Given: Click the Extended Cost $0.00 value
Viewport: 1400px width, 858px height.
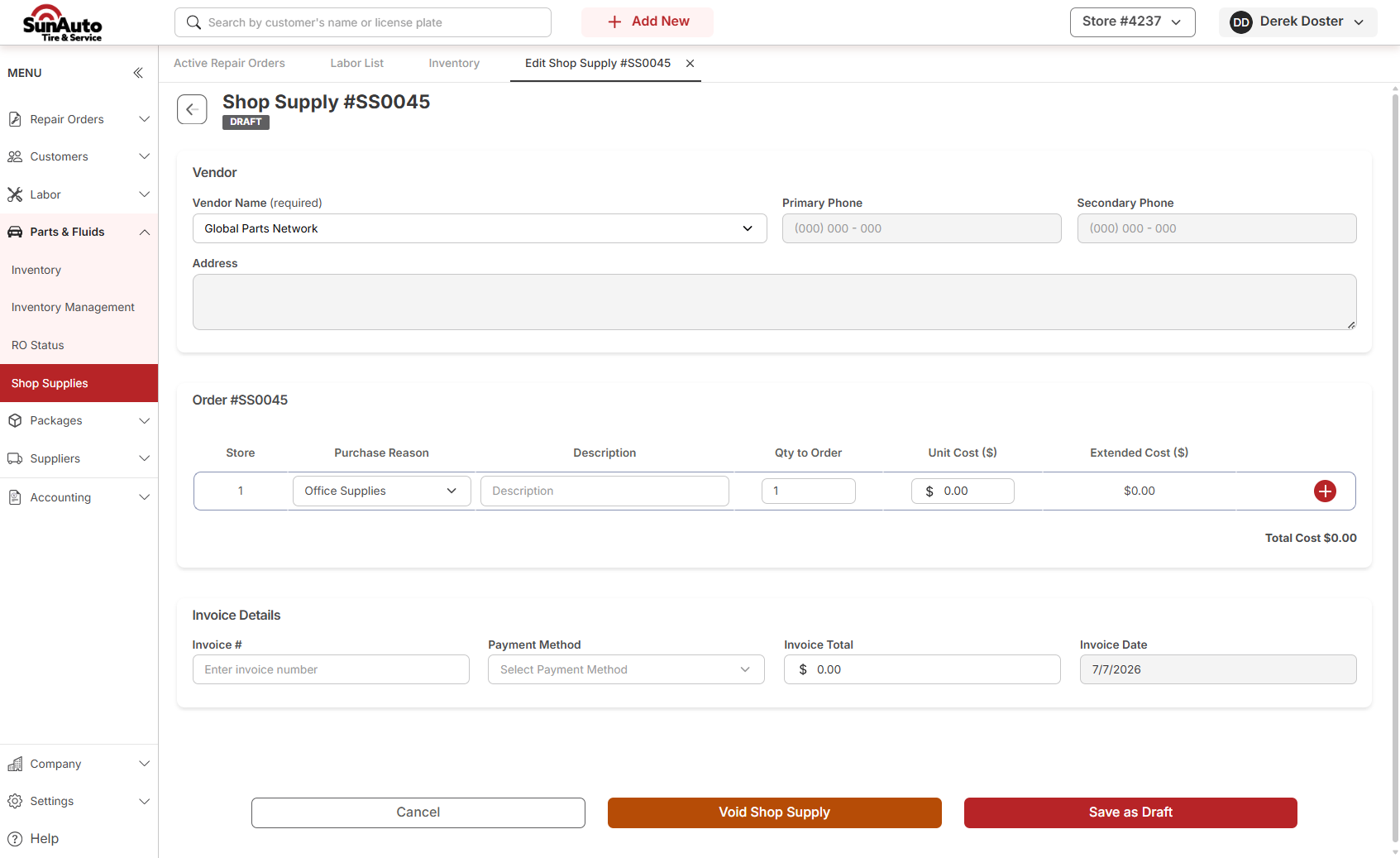Looking at the screenshot, I should click(1140, 491).
